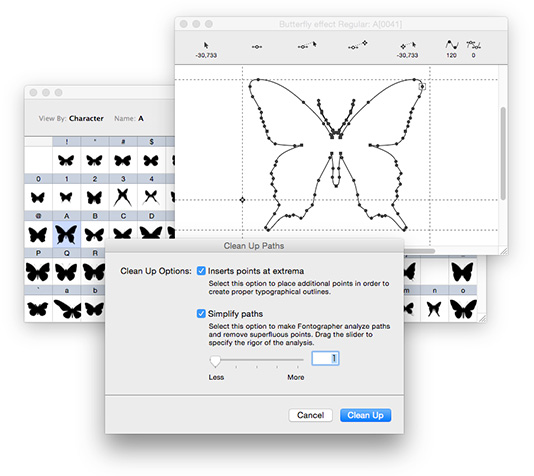This screenshot has width=534, height=476.
Task: Click the point-to-diamond distance icon
Action: click(358, 45)
